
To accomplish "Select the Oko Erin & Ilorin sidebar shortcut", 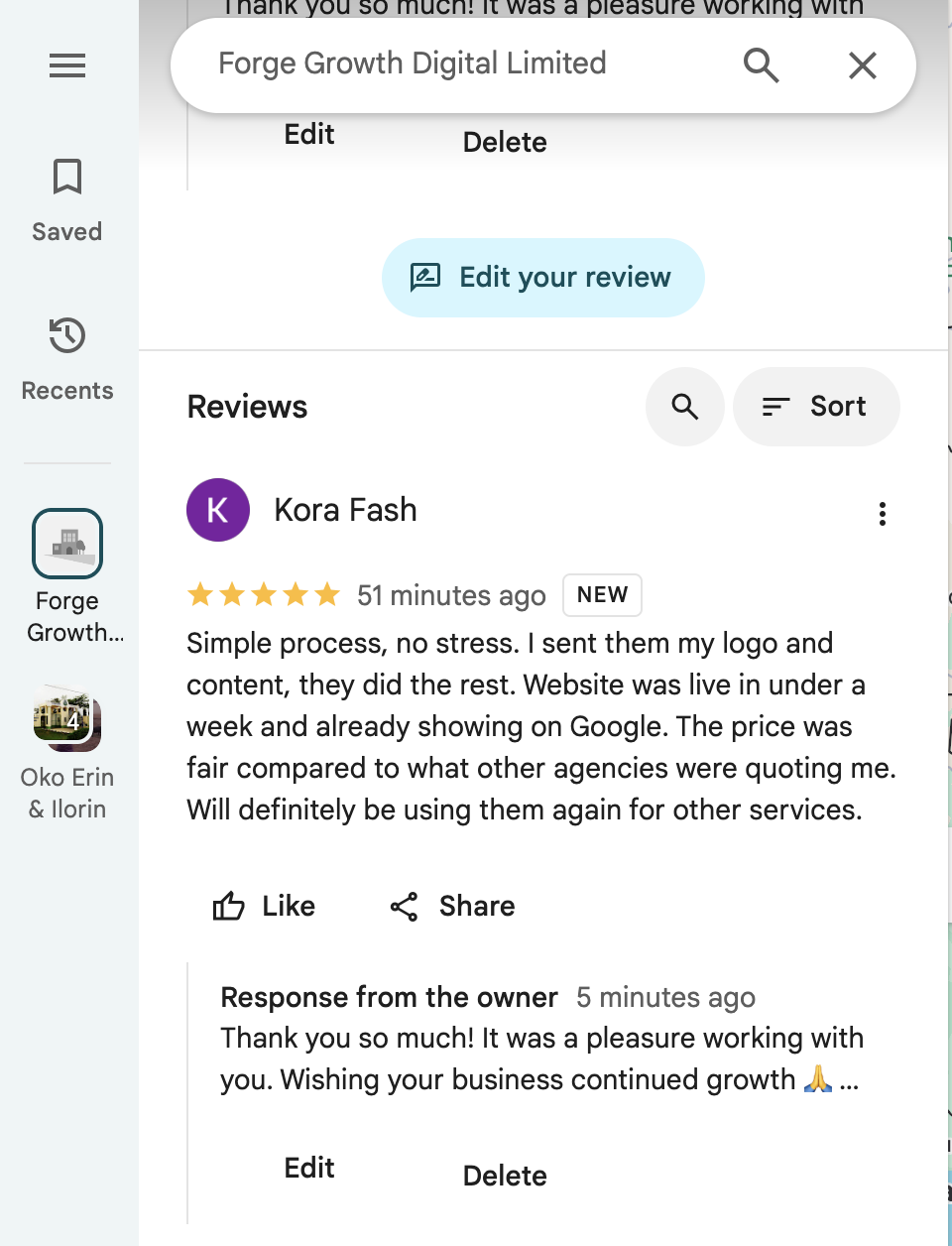I will (x=66, y=720).
